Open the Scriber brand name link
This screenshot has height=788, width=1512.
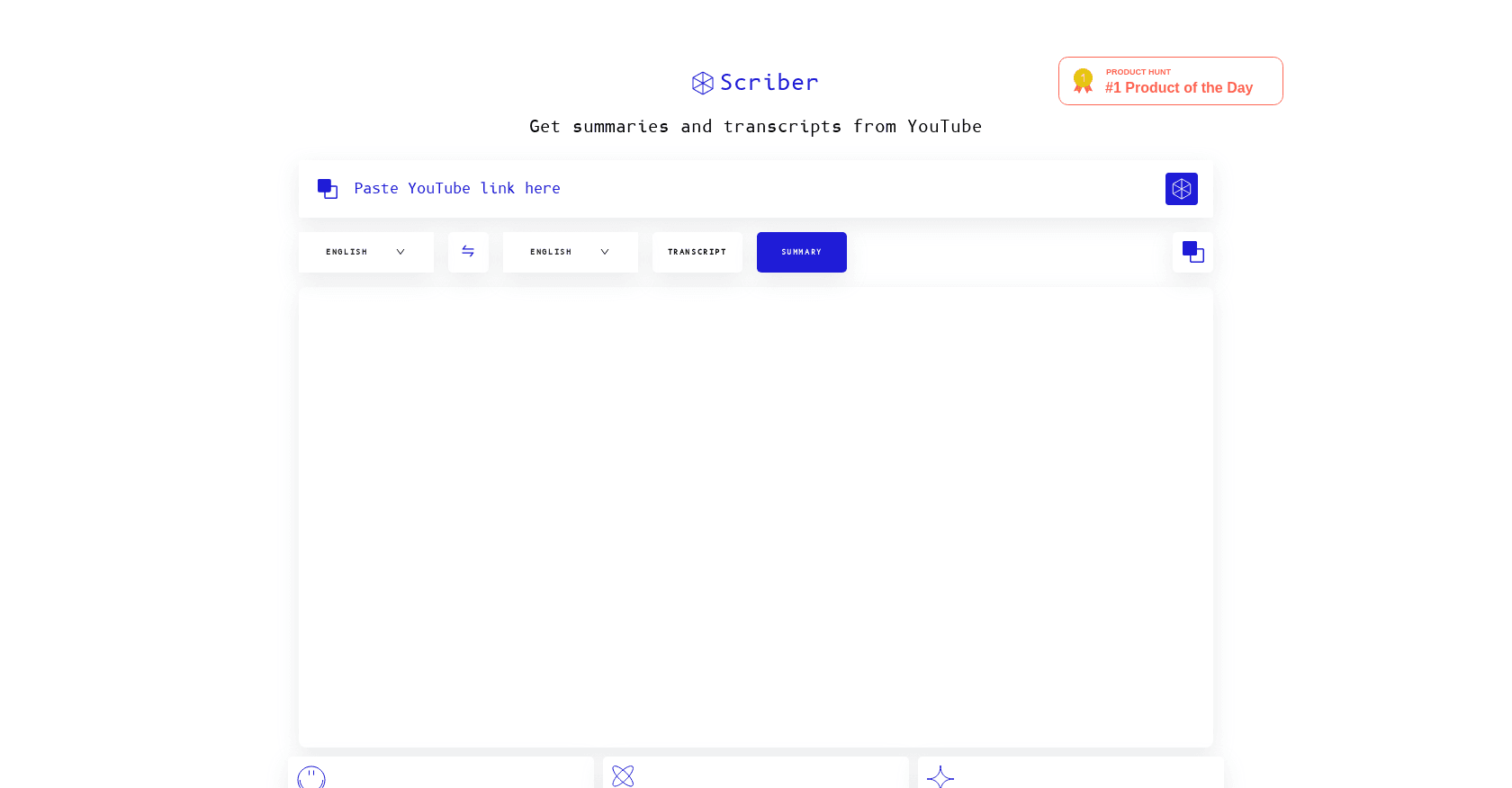(x=769, y=83)
